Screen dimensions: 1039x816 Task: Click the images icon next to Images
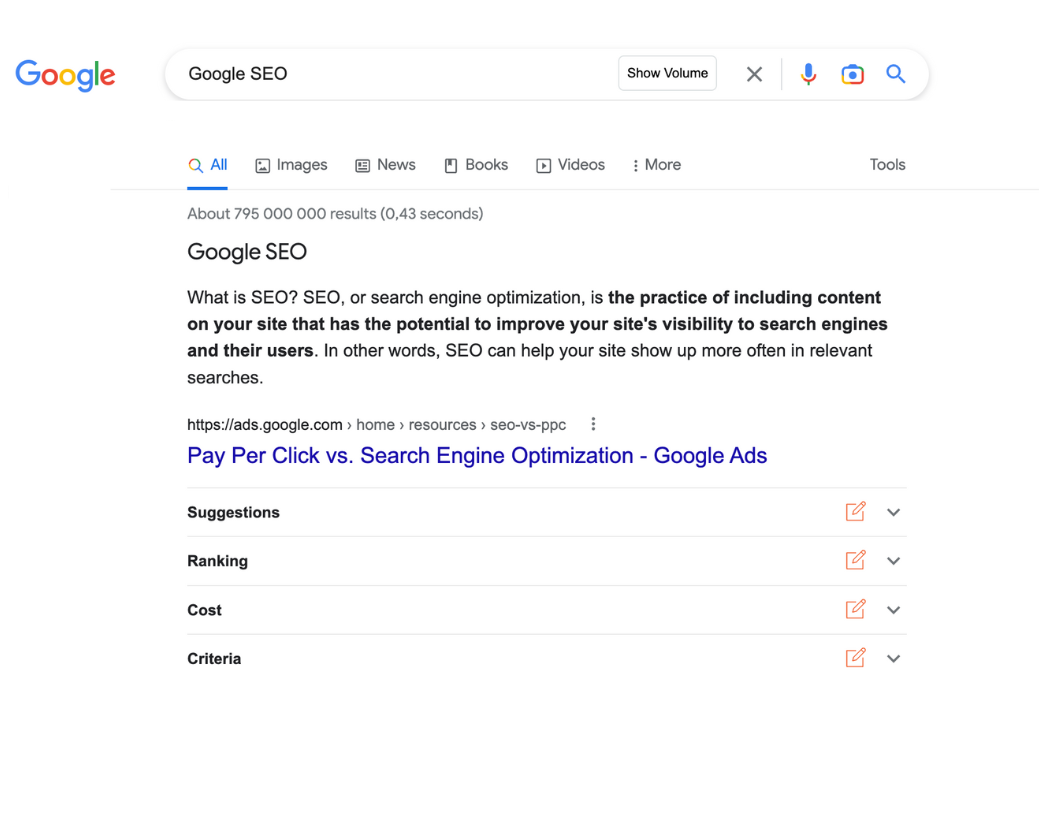pyautogui.click(x=262, y=166)
